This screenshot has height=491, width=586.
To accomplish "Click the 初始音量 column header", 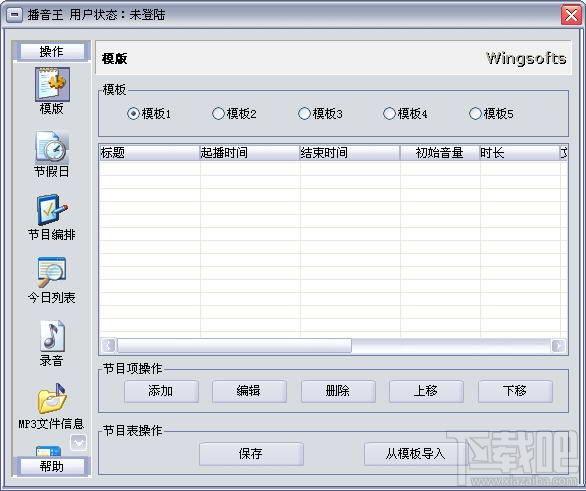I will coord(440,153).
